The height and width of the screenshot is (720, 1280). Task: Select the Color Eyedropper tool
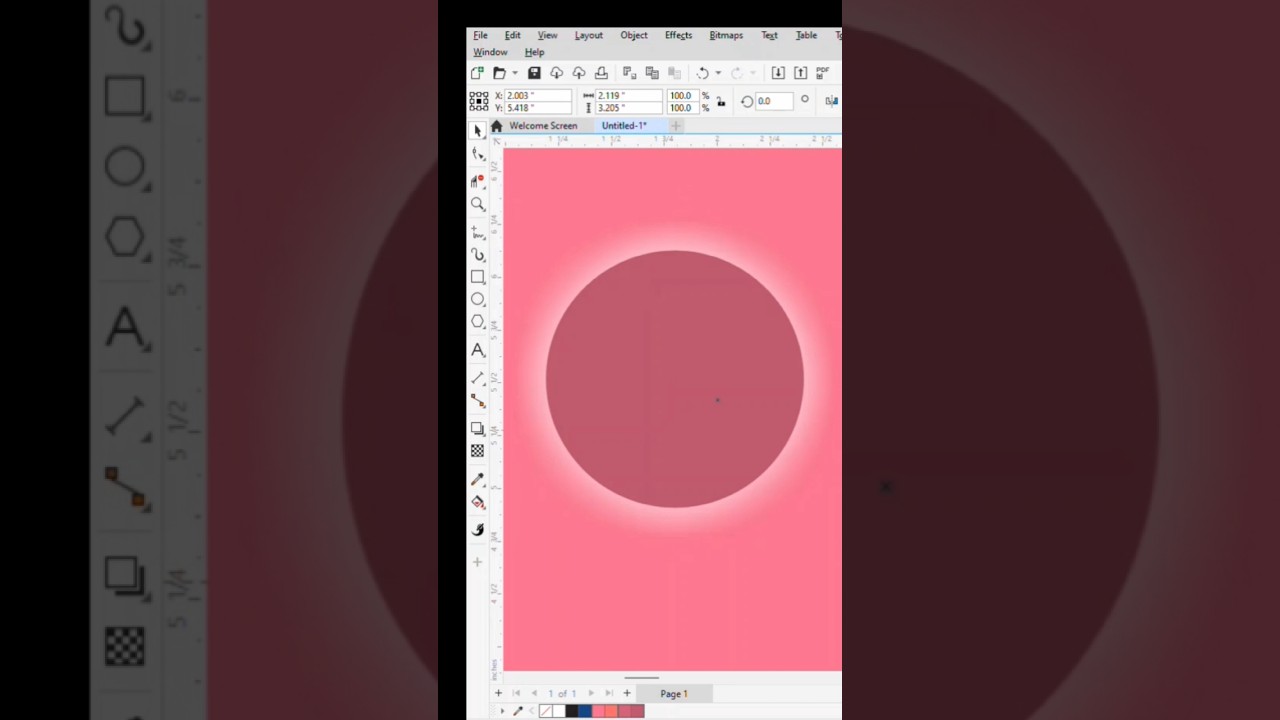point(478,479)
